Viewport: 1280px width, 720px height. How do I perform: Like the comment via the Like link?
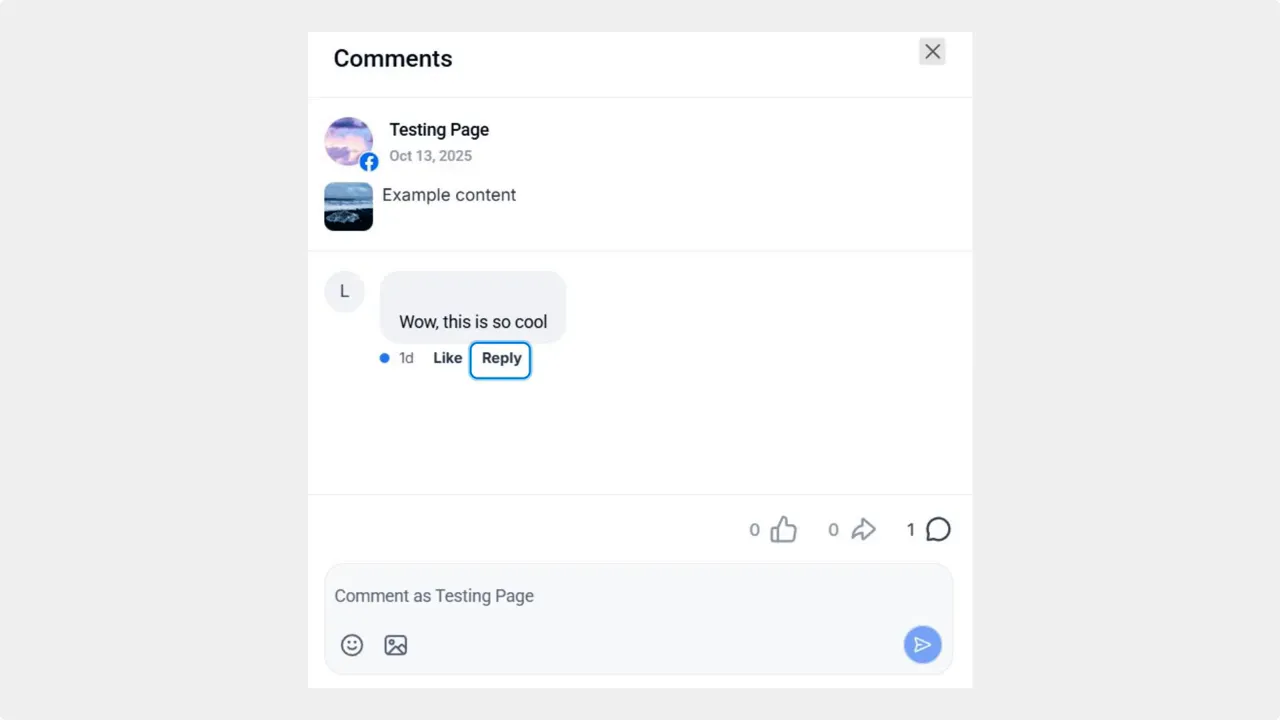pos(447,358)
